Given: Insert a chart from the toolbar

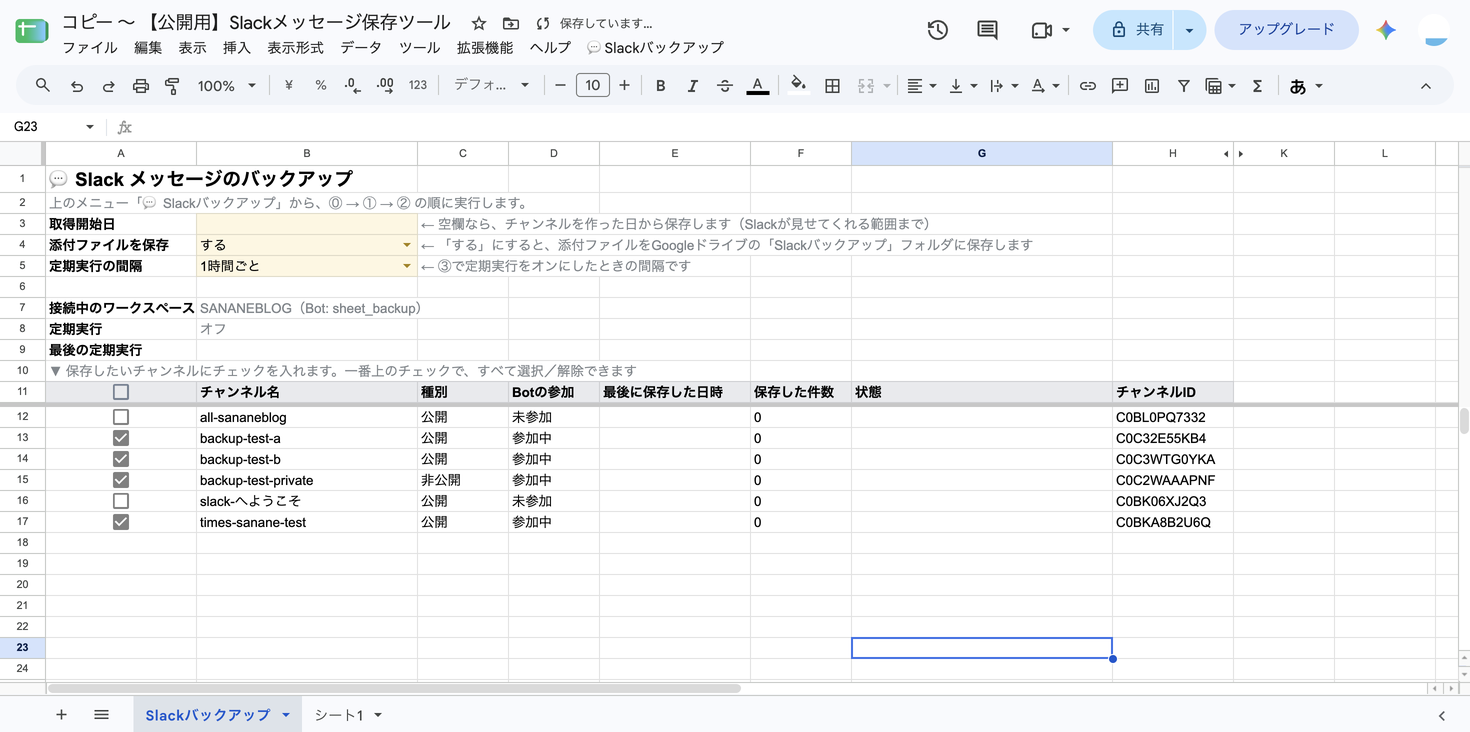Looking at the screenshot, I should (x=1152, y=86).
